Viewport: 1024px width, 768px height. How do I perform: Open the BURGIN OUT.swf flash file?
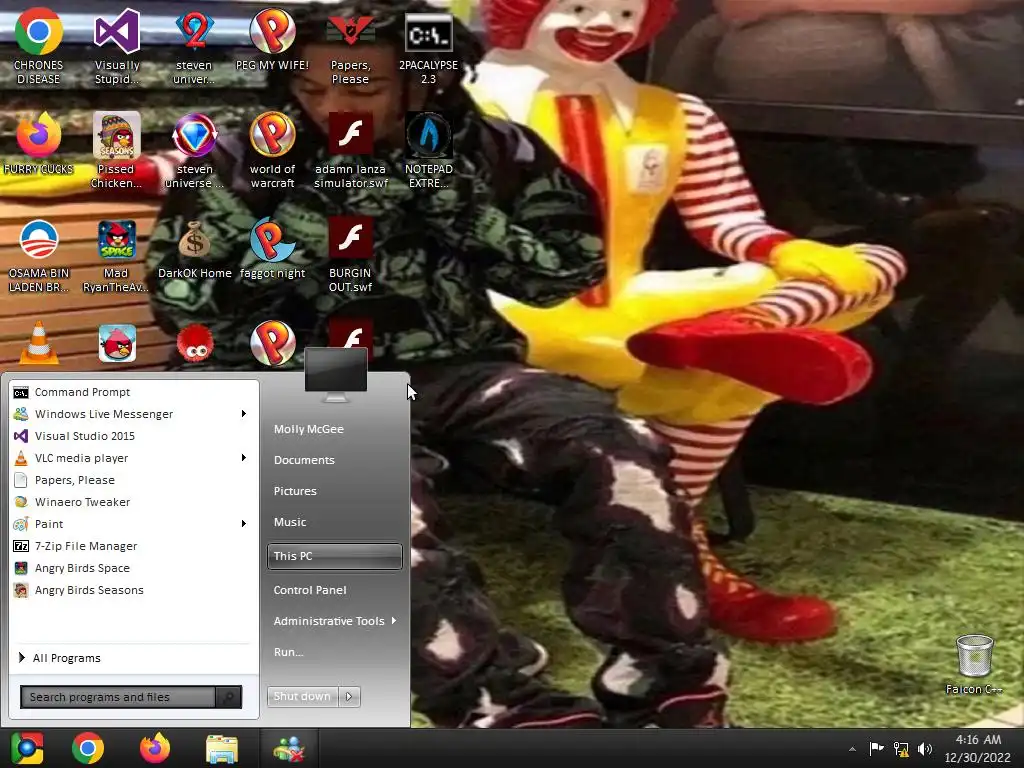(350, 255)
